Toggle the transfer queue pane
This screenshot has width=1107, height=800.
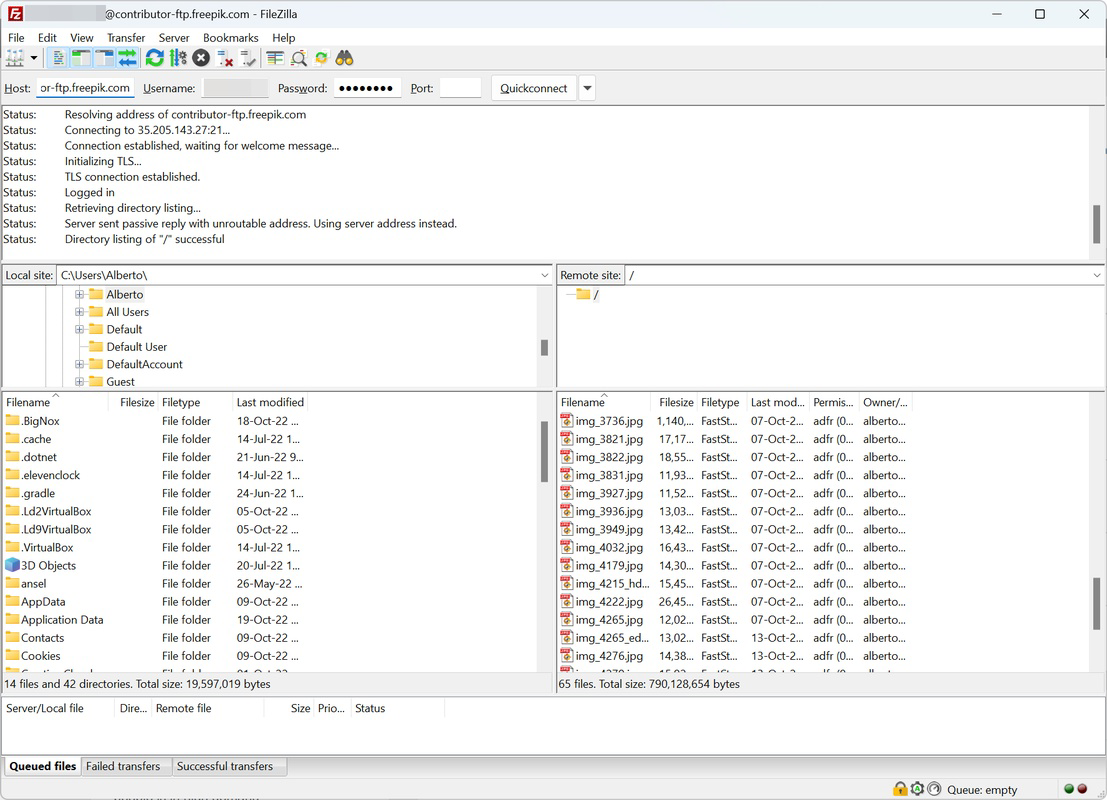coord(127,57)
